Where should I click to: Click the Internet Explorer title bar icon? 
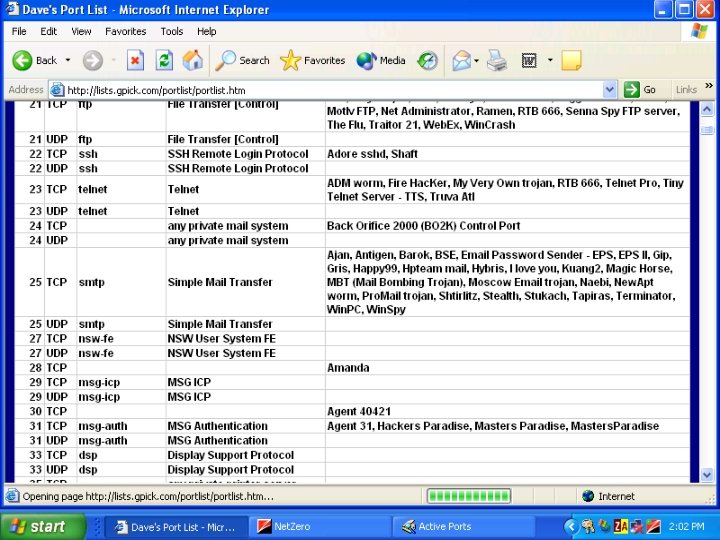coord(12,9)
